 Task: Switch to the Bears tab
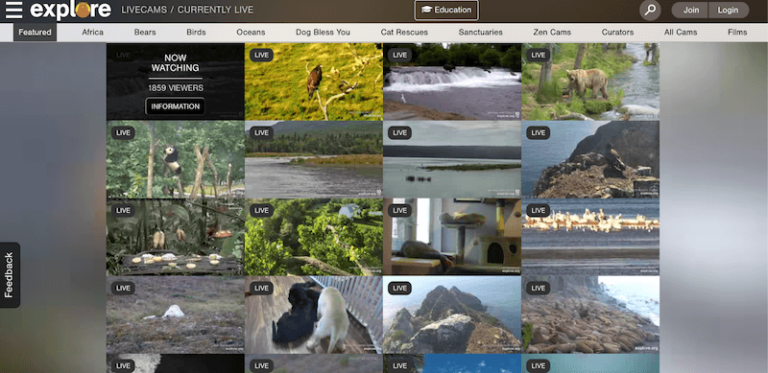click(x=145, y=32)
